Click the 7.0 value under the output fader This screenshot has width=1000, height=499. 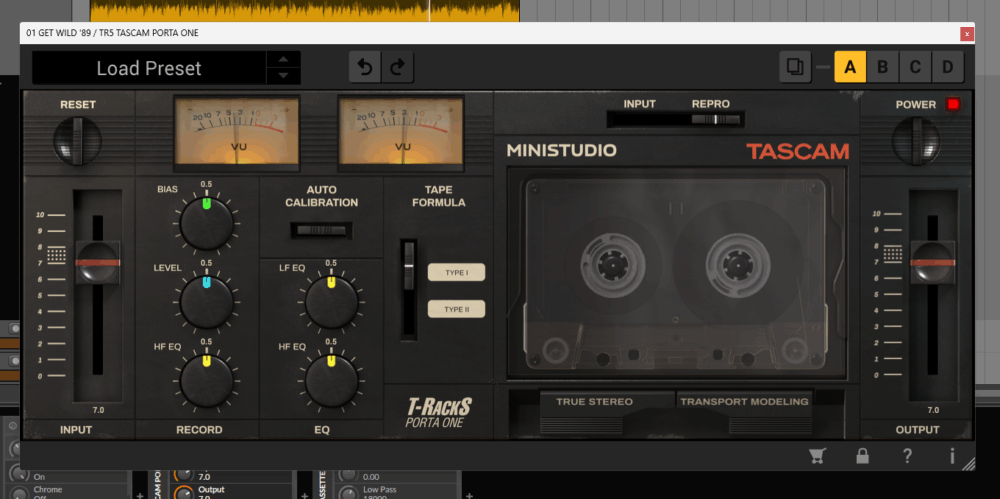coord(933,410)
